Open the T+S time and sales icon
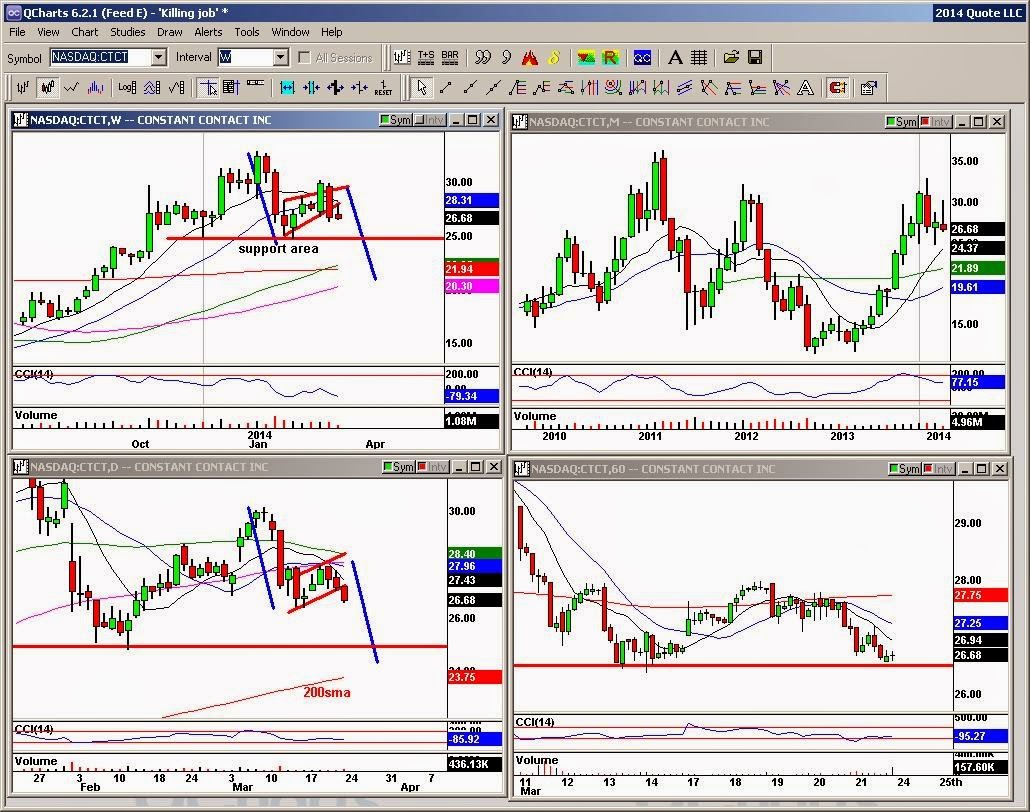This screenshot has width=1030, height=812. [426, 58]
